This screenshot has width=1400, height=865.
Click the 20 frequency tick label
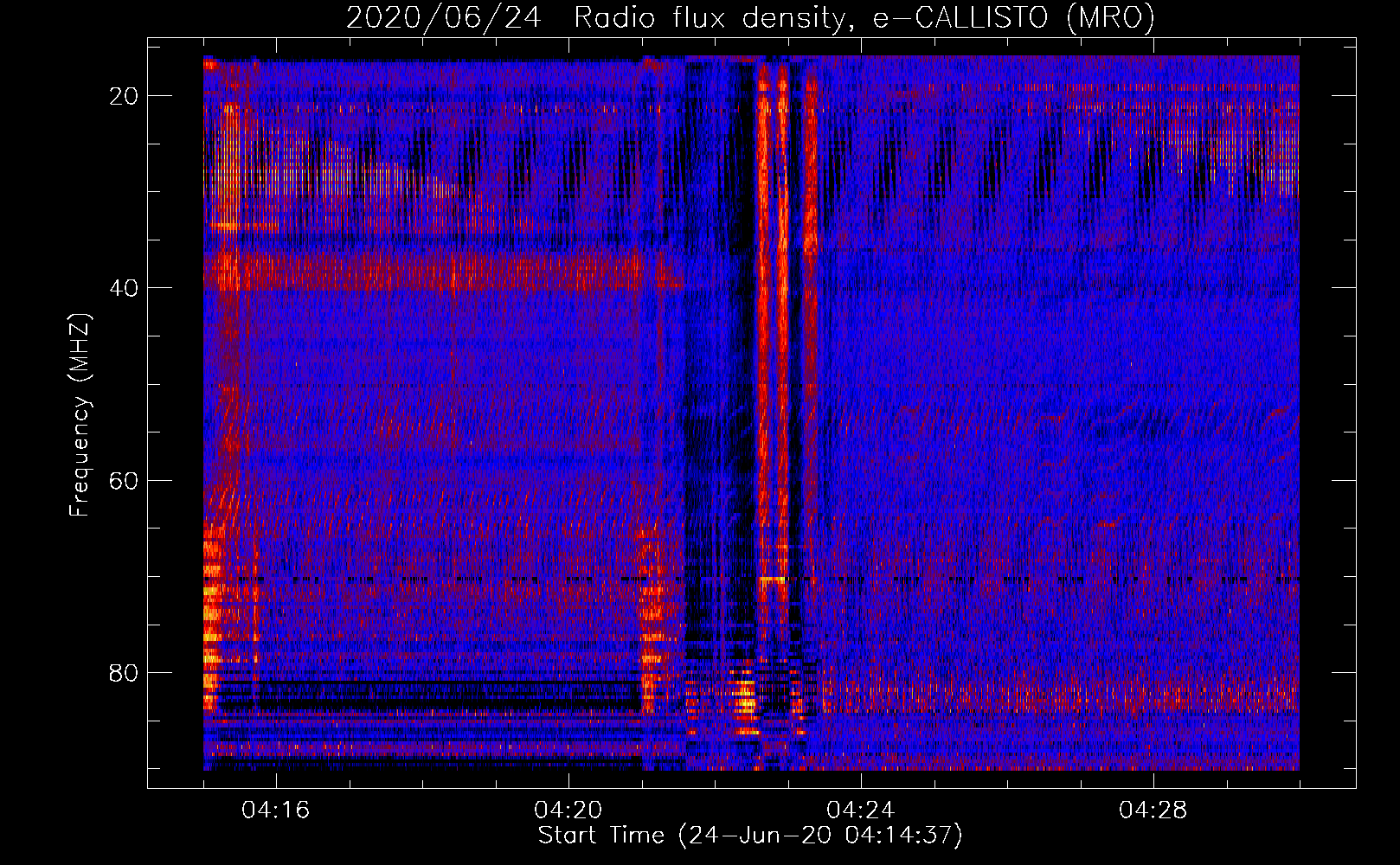pos(125,96)
